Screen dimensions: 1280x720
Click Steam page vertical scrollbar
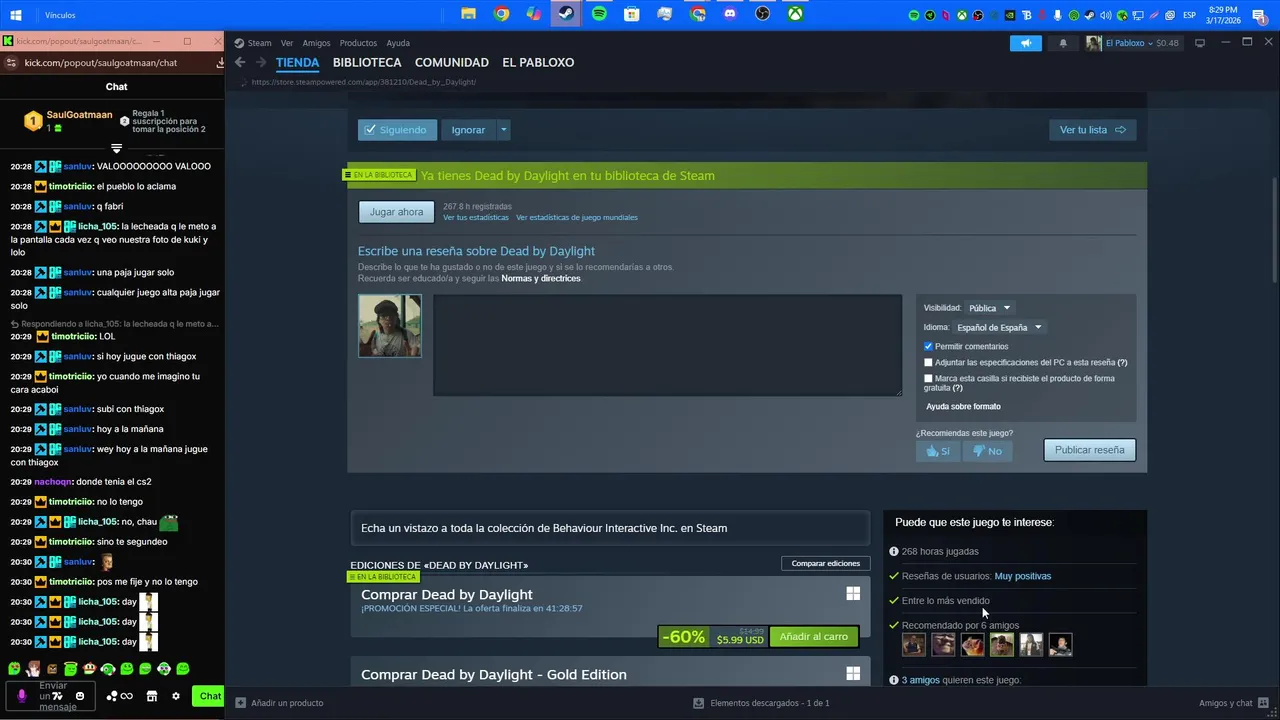(x=1273, y=230)
